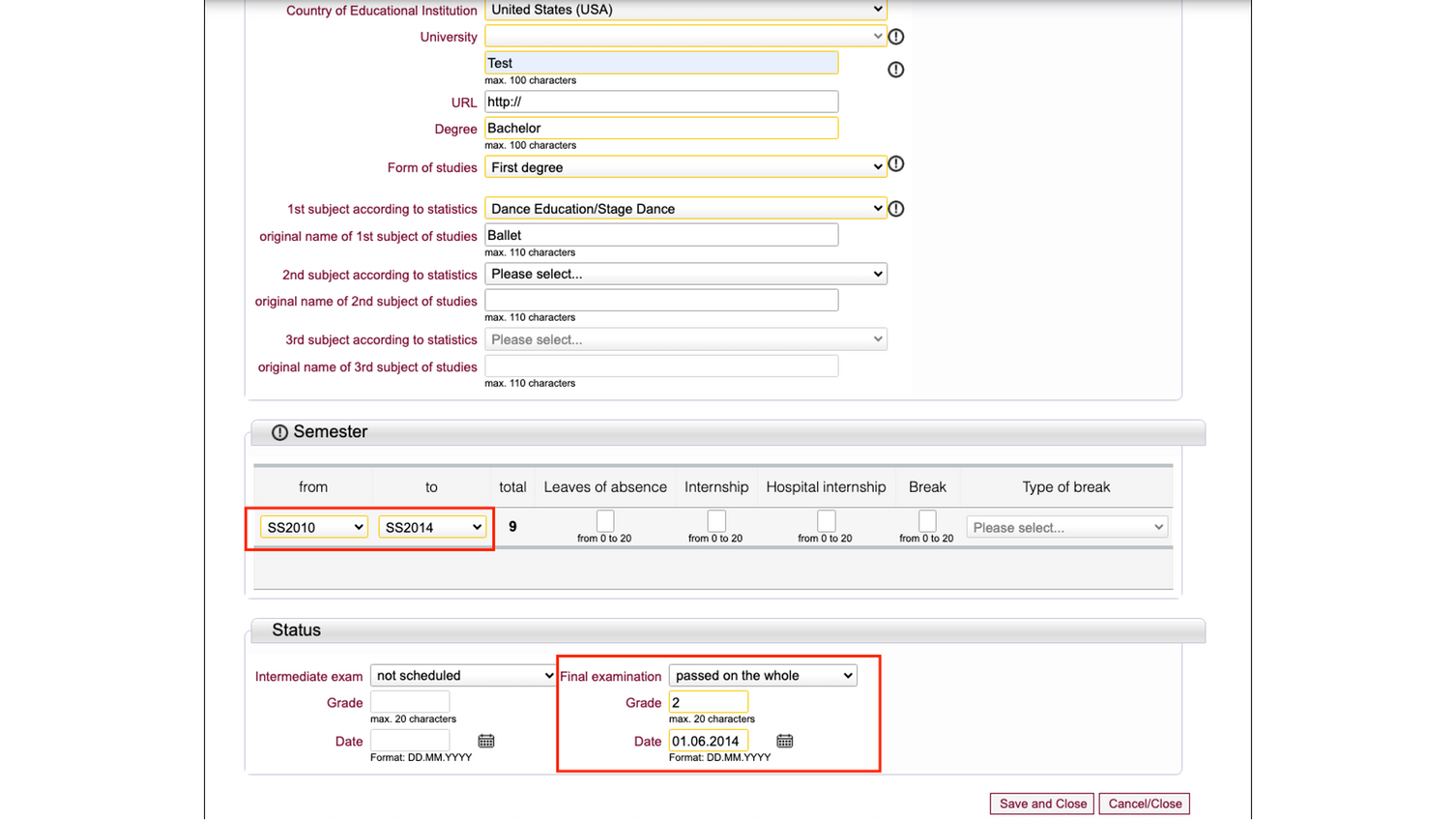This screenshot has width=1456, height=820.
Task: Expand the 2nd subject according to statistics dropdown
Action: coord(685,274)
